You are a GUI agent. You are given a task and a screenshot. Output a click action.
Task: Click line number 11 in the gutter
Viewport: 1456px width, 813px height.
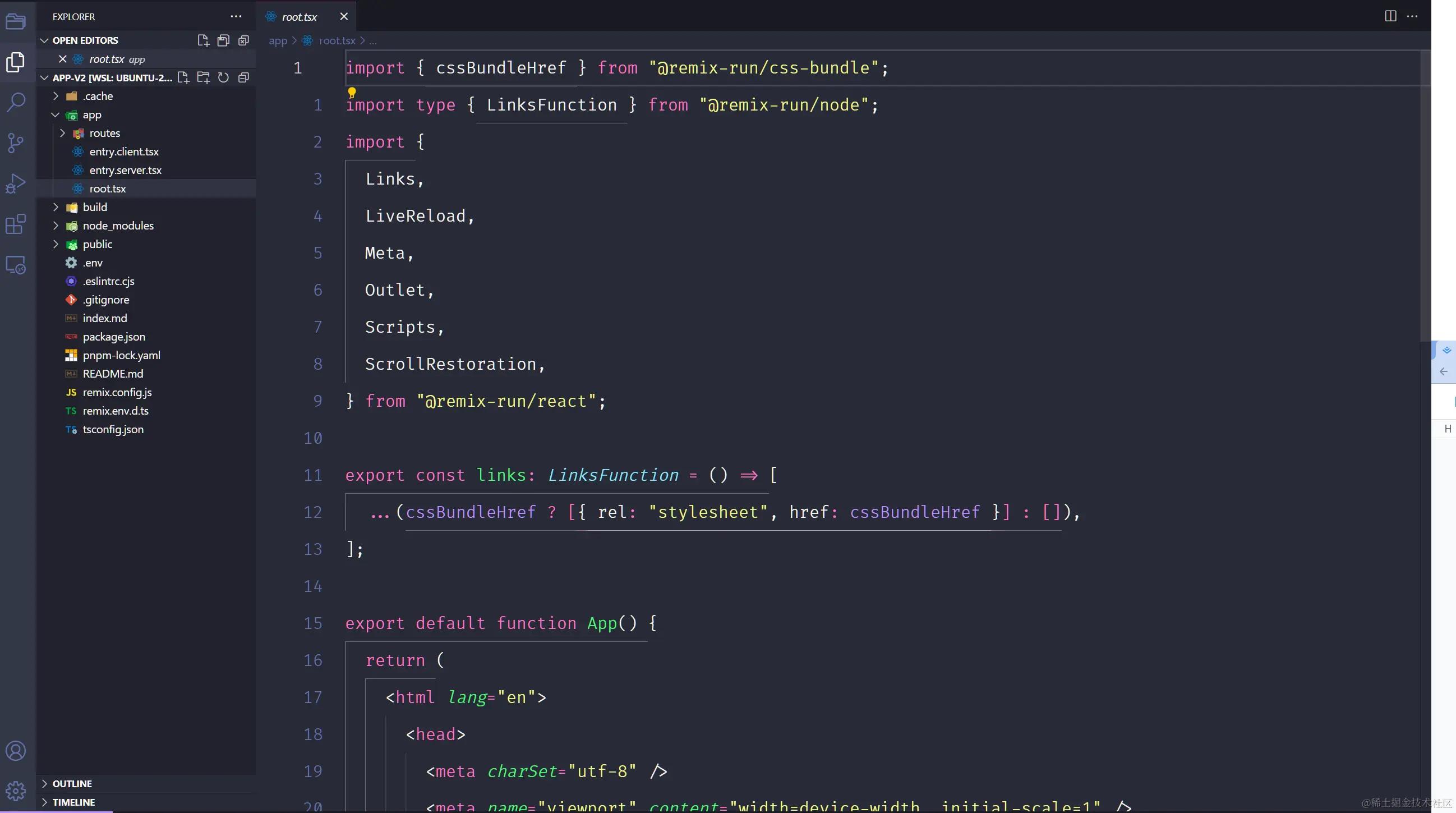click(x=312, y=475)
